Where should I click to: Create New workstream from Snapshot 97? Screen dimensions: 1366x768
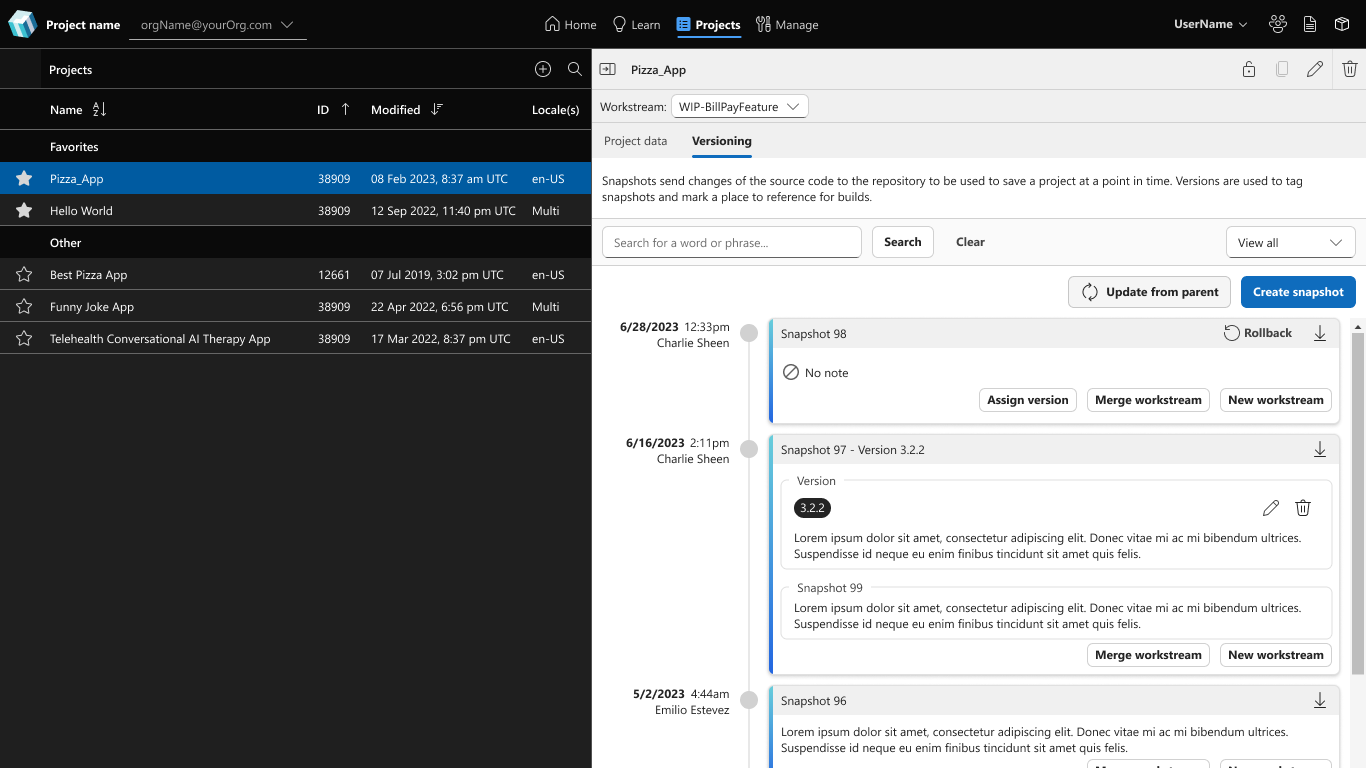click(x=1276, y=655)
